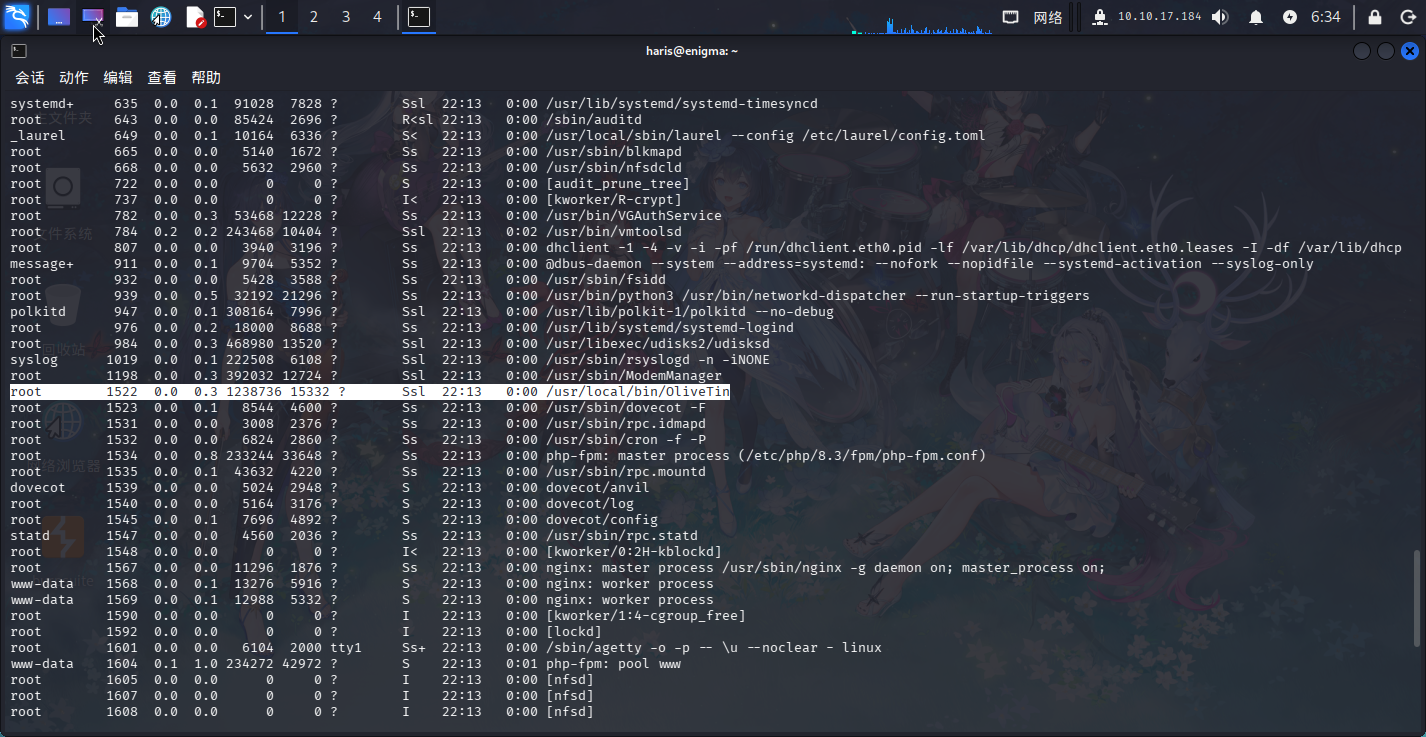Click the VPN network status icon
The height and width of the screenshot is (737, 1426).
click(x=1100, y=17)
